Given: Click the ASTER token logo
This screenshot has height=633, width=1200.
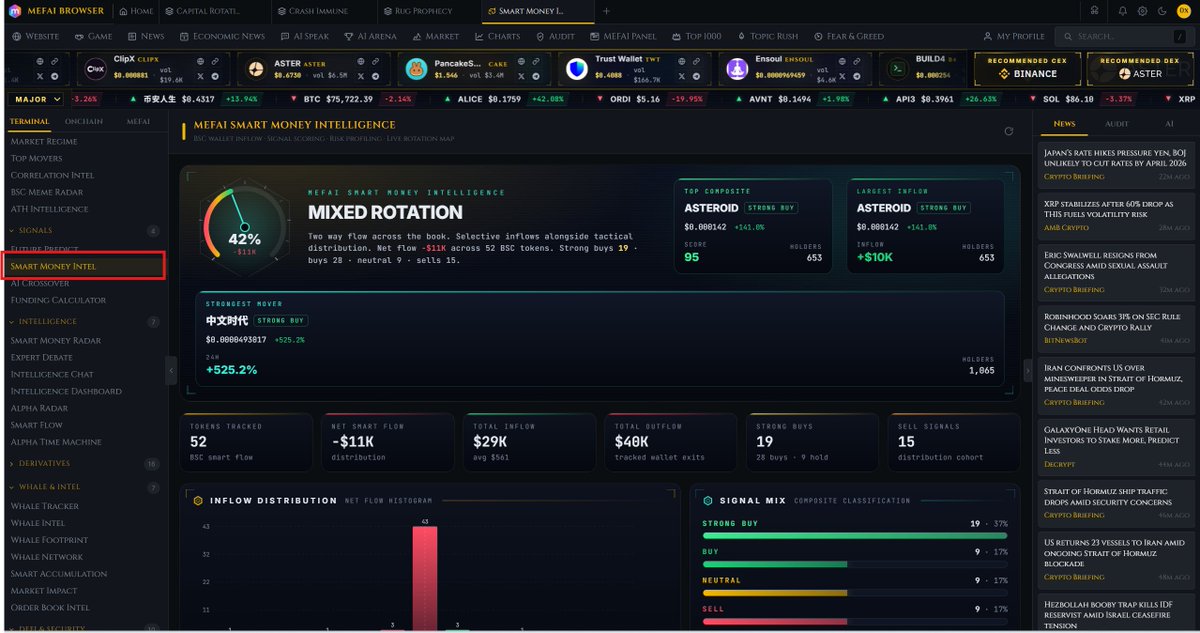Looking at the screenshot, I should point(256,69).
